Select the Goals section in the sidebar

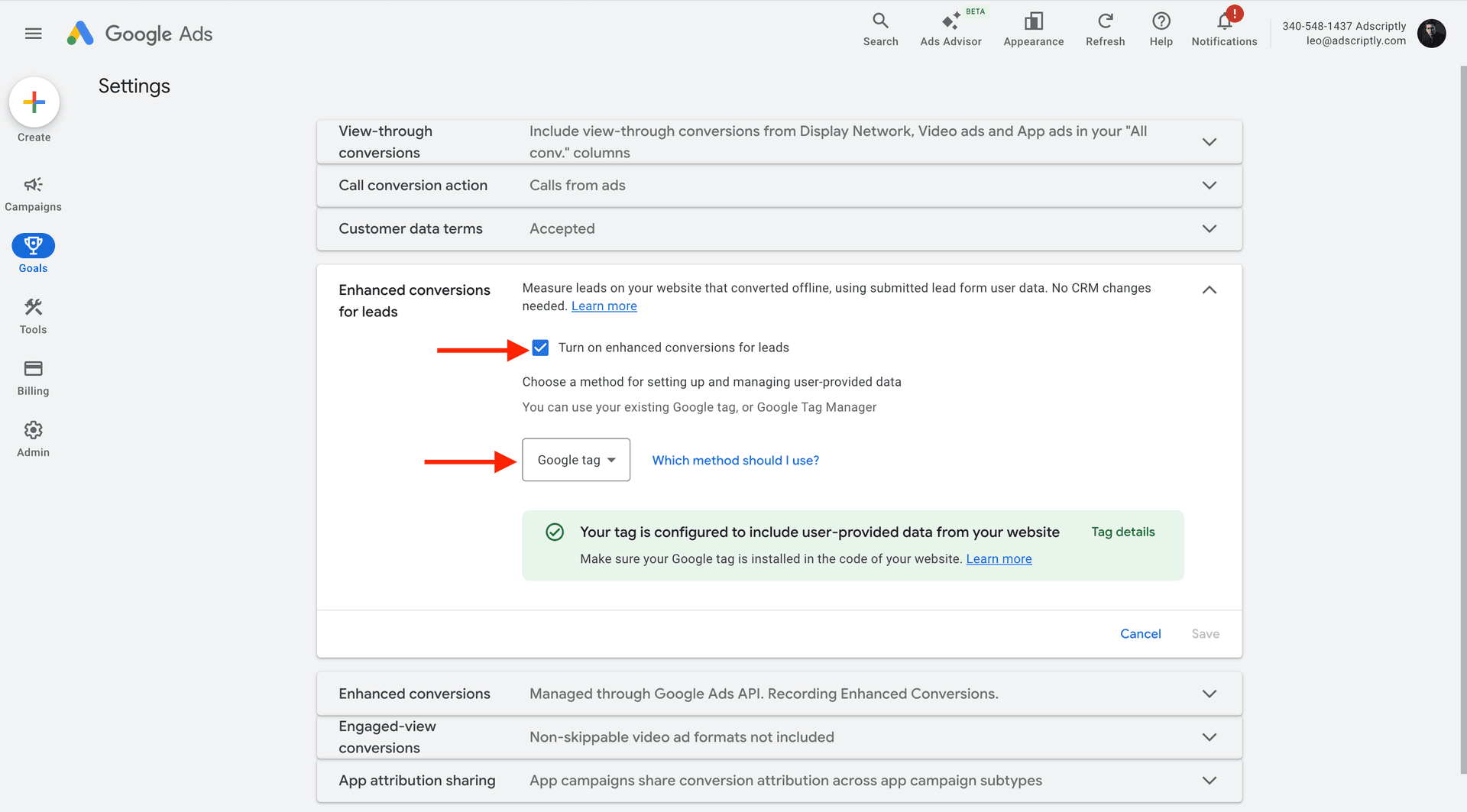coord(33,247)
